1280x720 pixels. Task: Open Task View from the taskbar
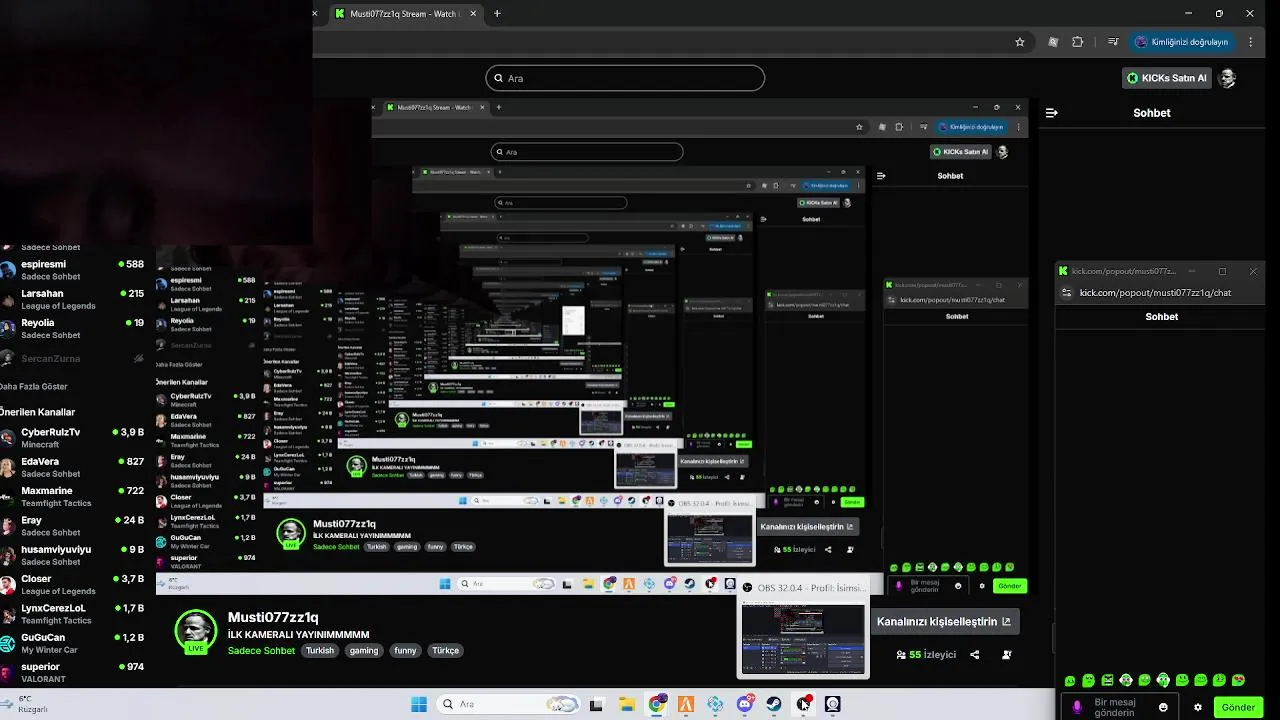596,704
